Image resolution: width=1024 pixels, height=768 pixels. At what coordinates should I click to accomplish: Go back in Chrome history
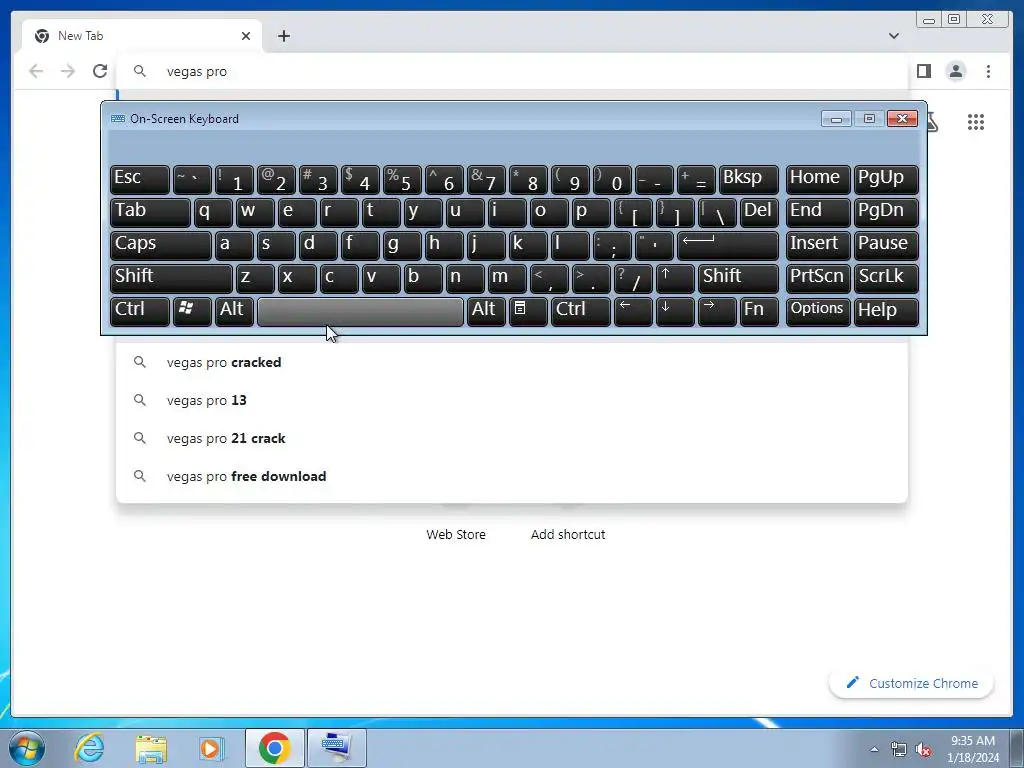(36, 71)
